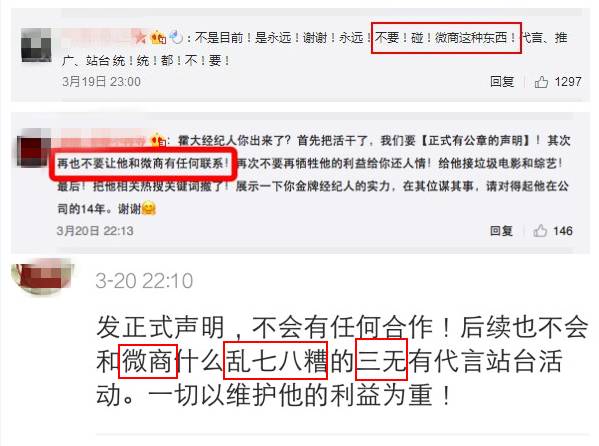Reply to the 3月20日 22:13 comment
Viewport: 599px width, 446px height.
click(501, 231)
